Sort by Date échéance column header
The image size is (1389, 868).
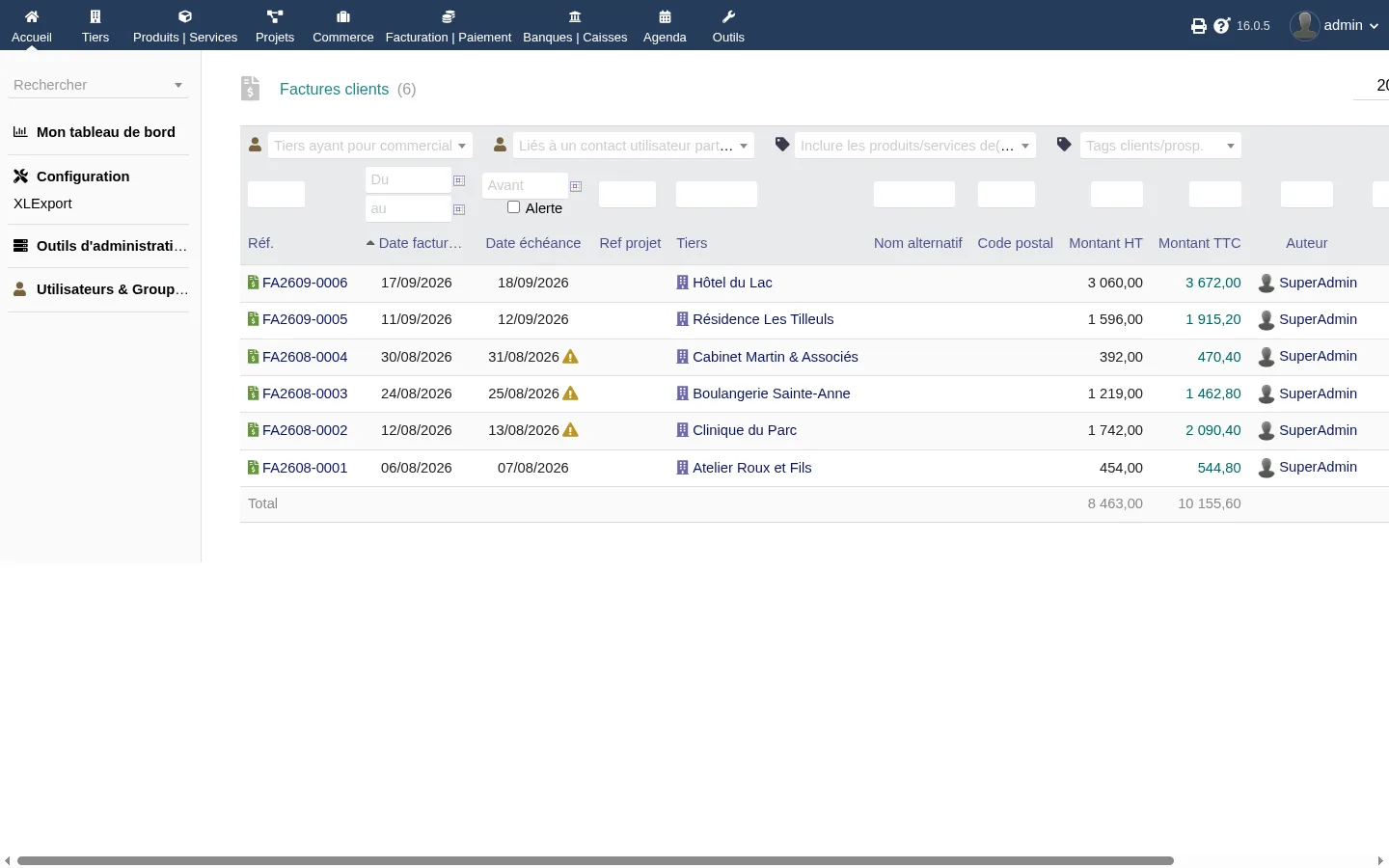click(x=533, y=243)
